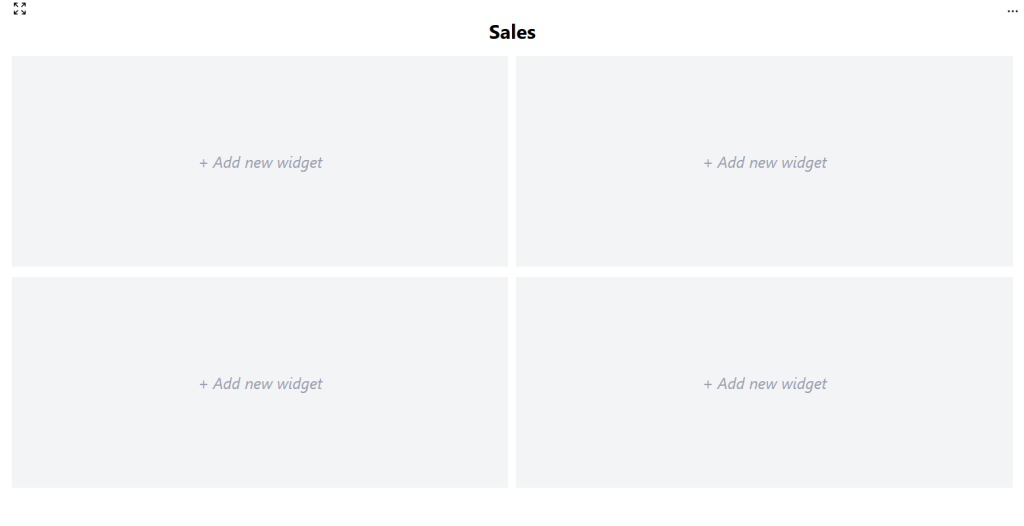Enter fullscreen mode for the Sales dashboard
The height and width of the screenshot is (526, 1024).
(20, 9)
